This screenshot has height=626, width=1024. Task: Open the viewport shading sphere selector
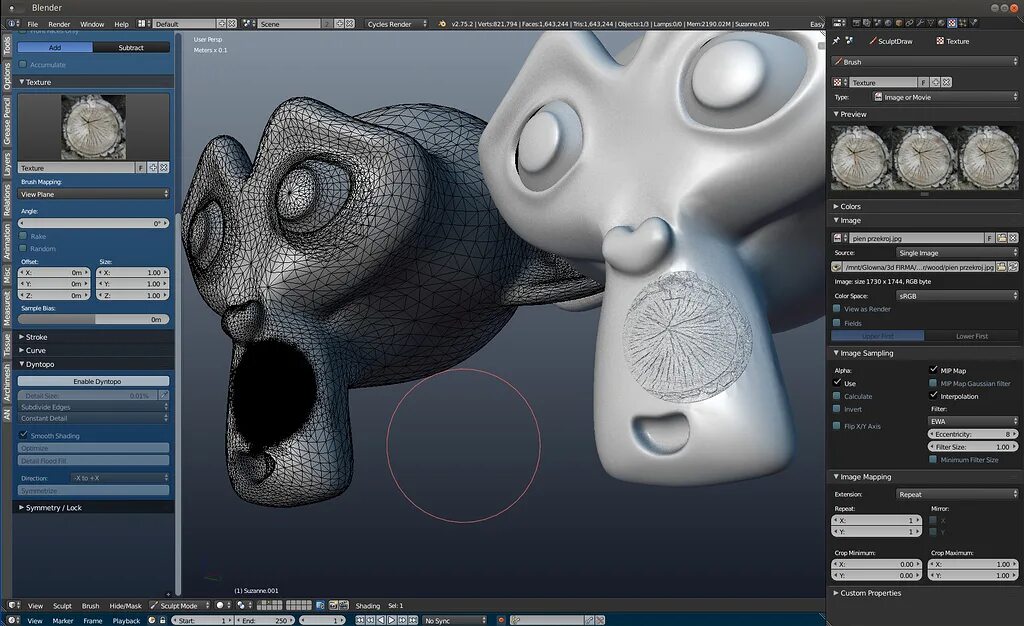223,605
